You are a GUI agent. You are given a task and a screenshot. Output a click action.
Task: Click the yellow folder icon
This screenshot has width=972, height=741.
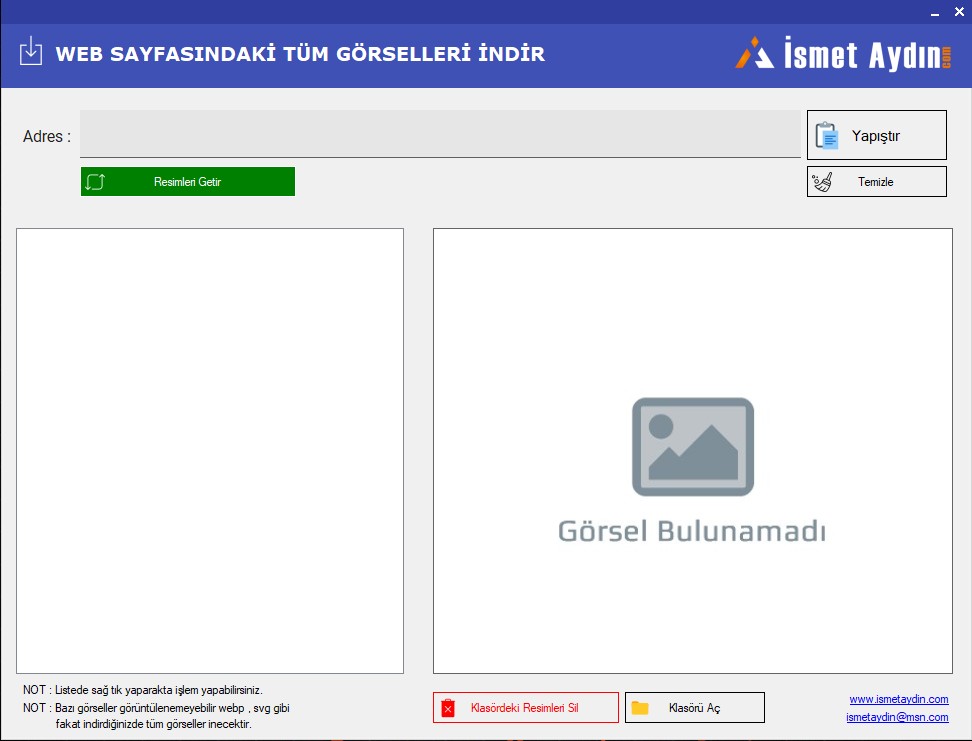pyautogui.click(x=640, y=708)
